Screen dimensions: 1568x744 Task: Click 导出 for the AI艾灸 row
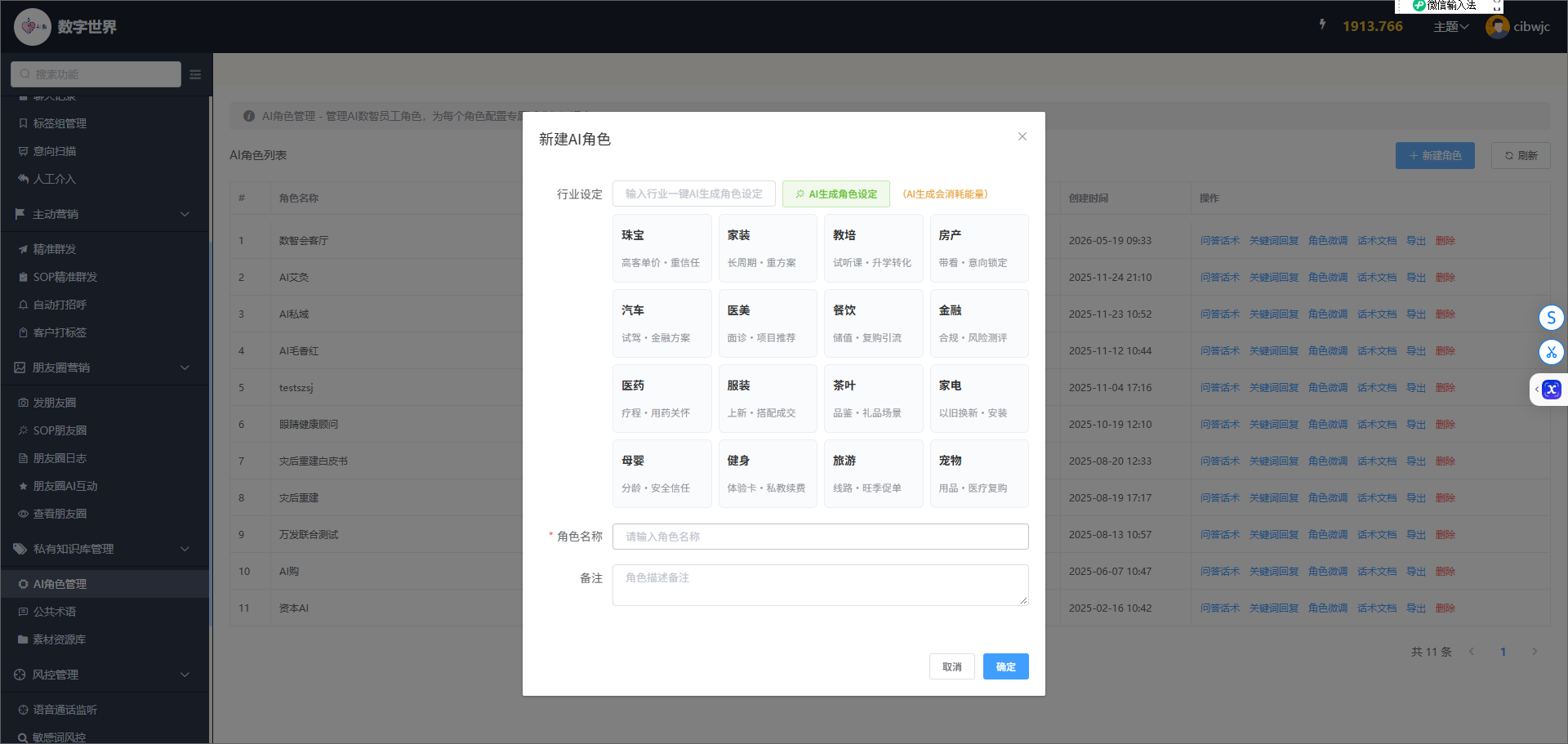click(1415, 278)
